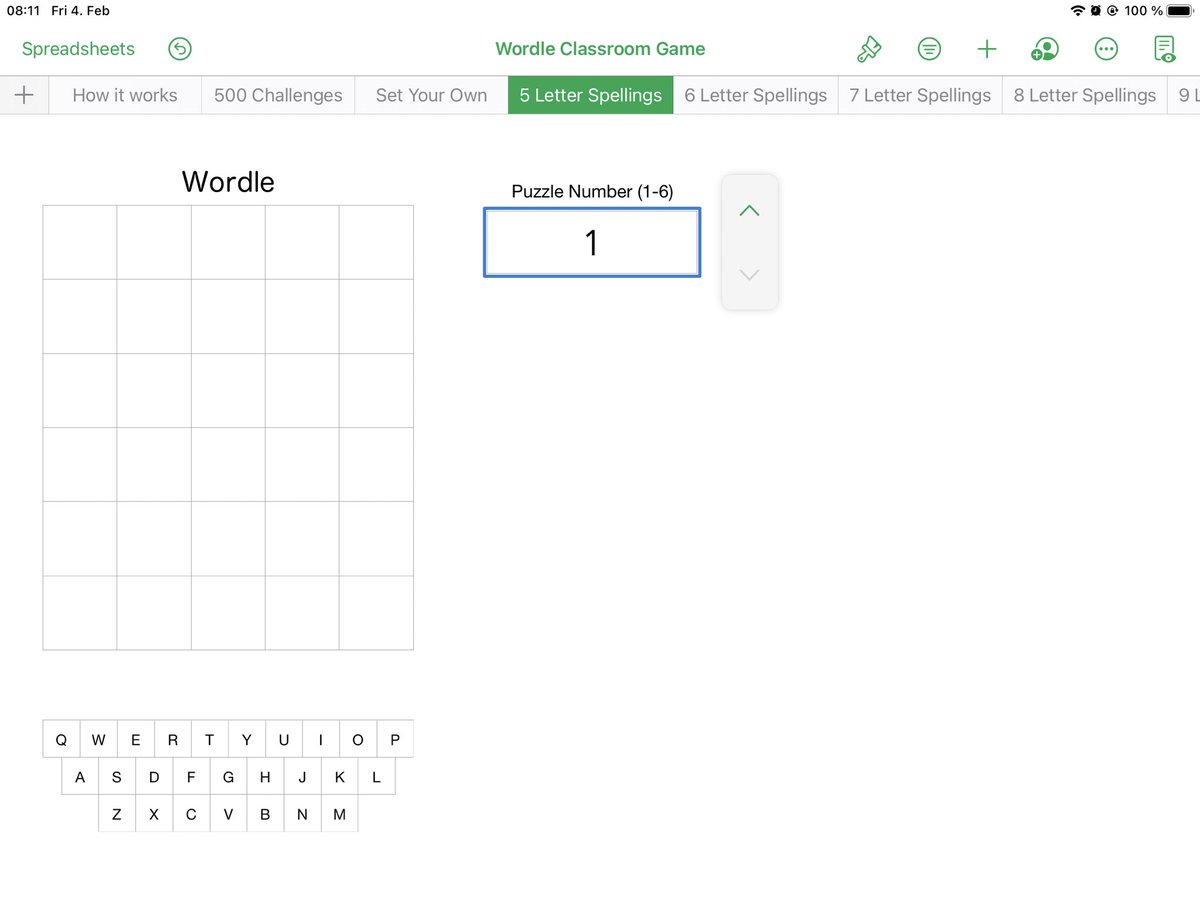Screen dimensions: 1200x900
Task: Tap the J key cell
Action: click(302, 777)
